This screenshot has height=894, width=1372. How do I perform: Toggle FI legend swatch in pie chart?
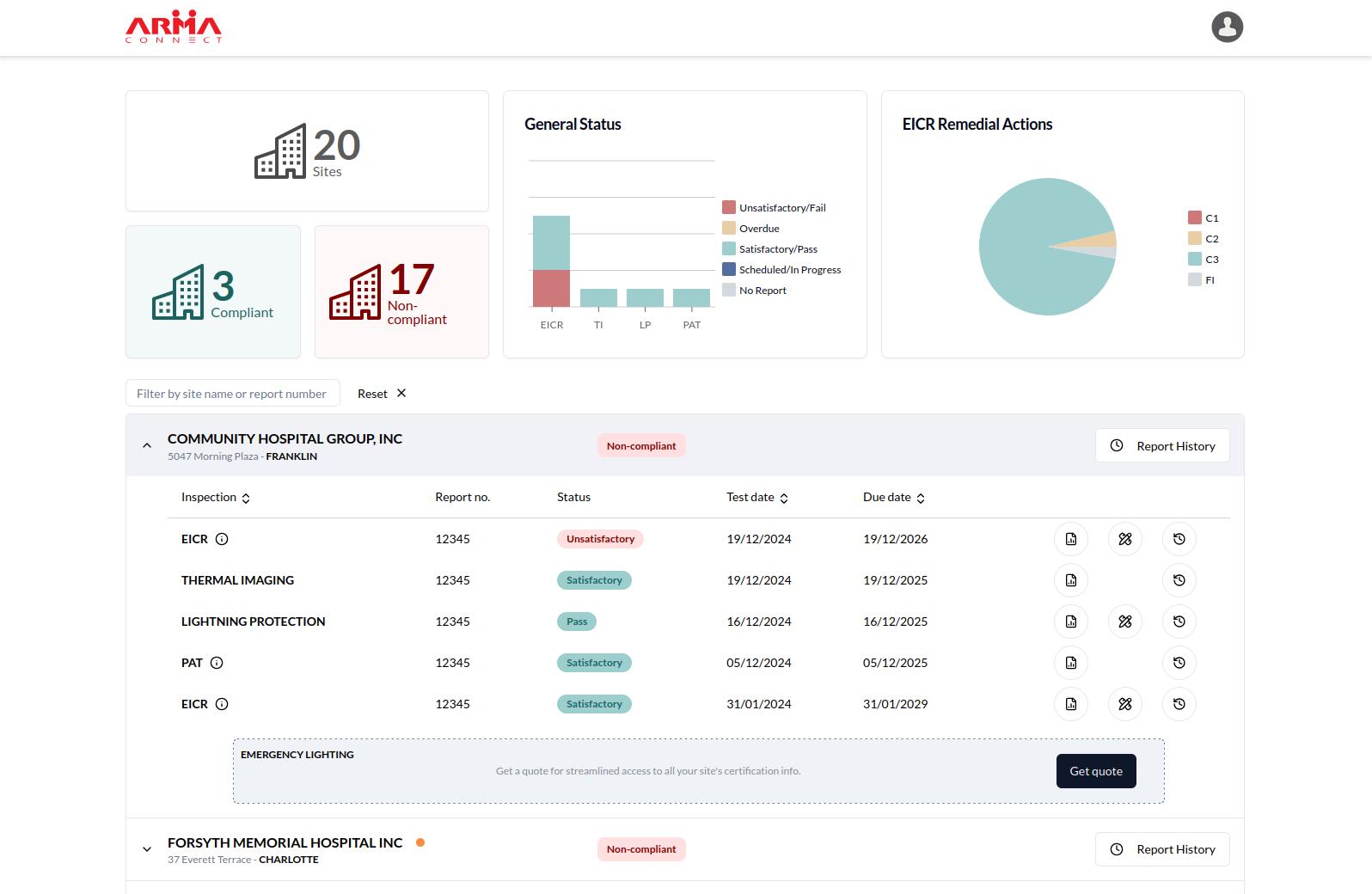pos(1195,279)
